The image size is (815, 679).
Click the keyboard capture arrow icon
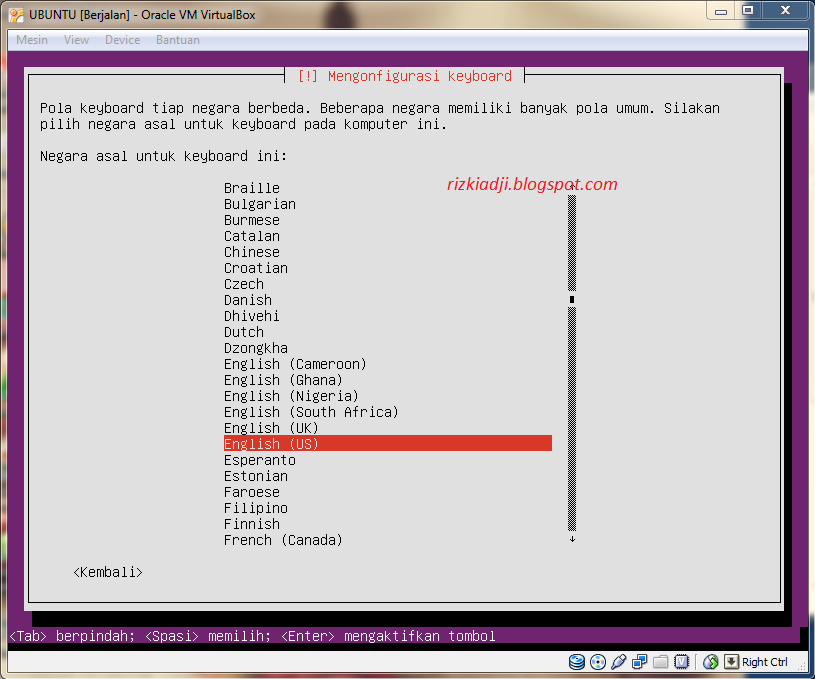coord(731,662)
